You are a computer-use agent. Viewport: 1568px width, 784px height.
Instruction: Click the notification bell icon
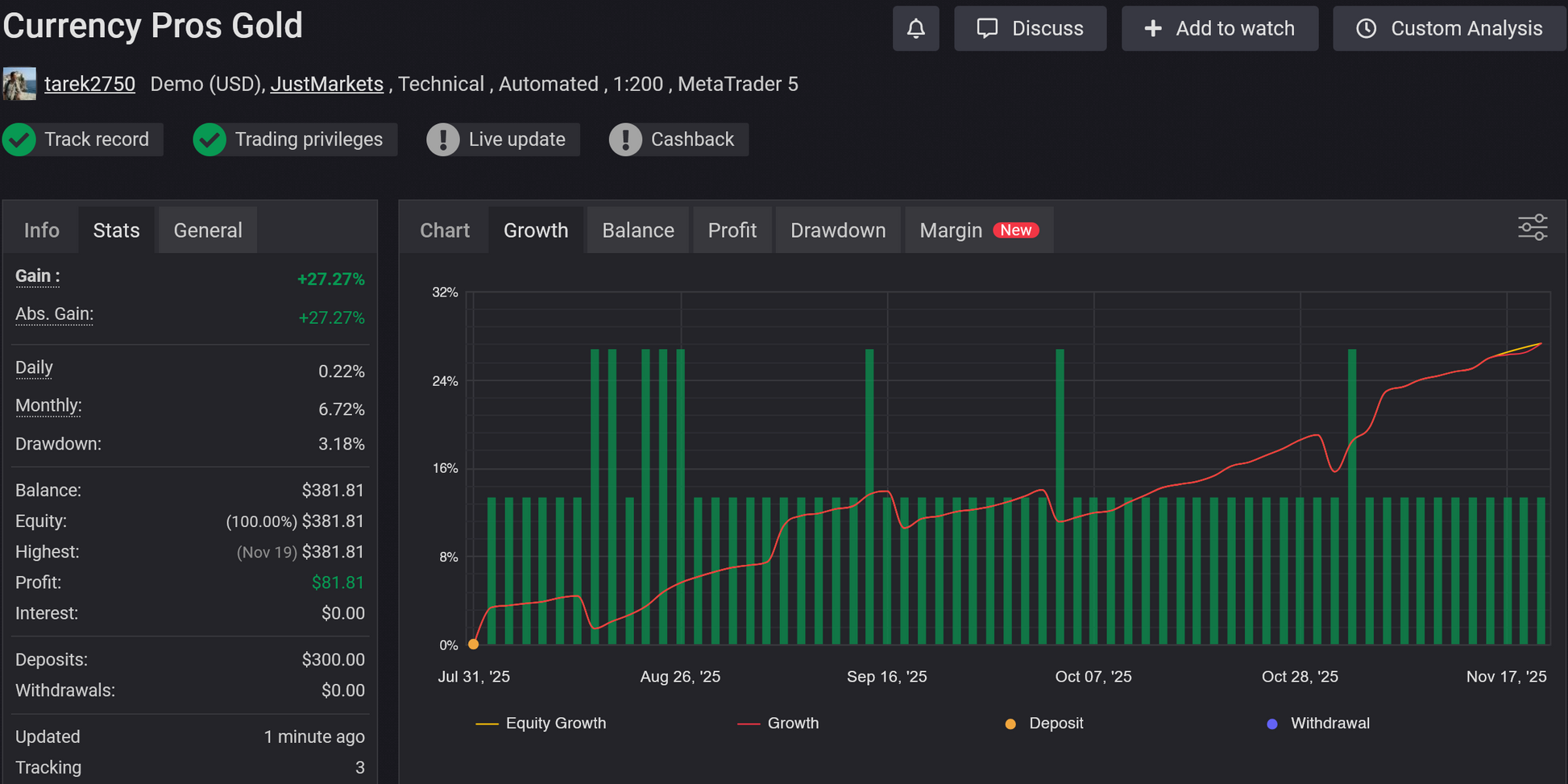click(915, 29)
